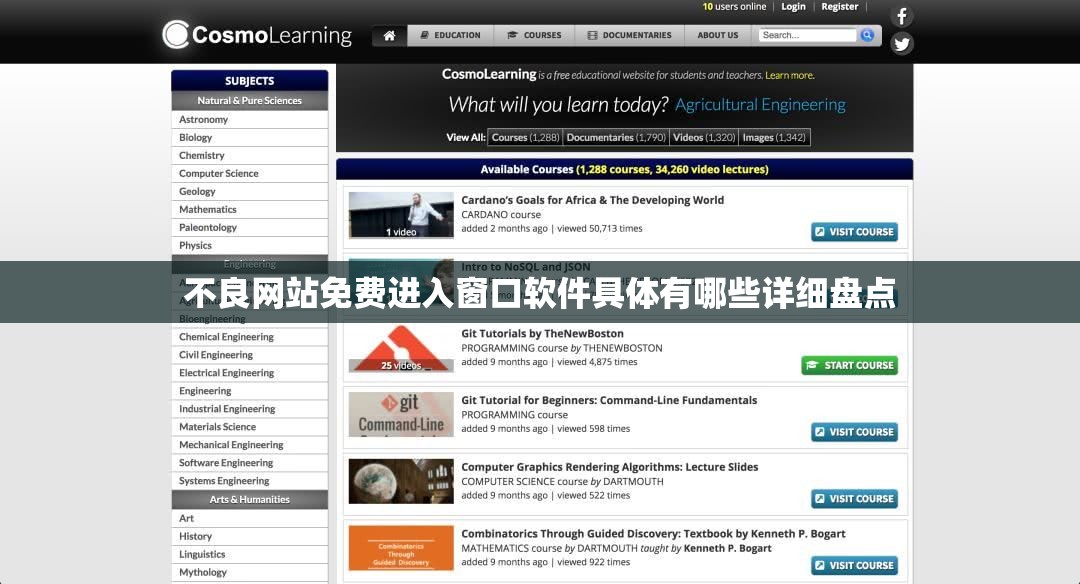
Task: Go to the home icon tab
Action: 389,35
